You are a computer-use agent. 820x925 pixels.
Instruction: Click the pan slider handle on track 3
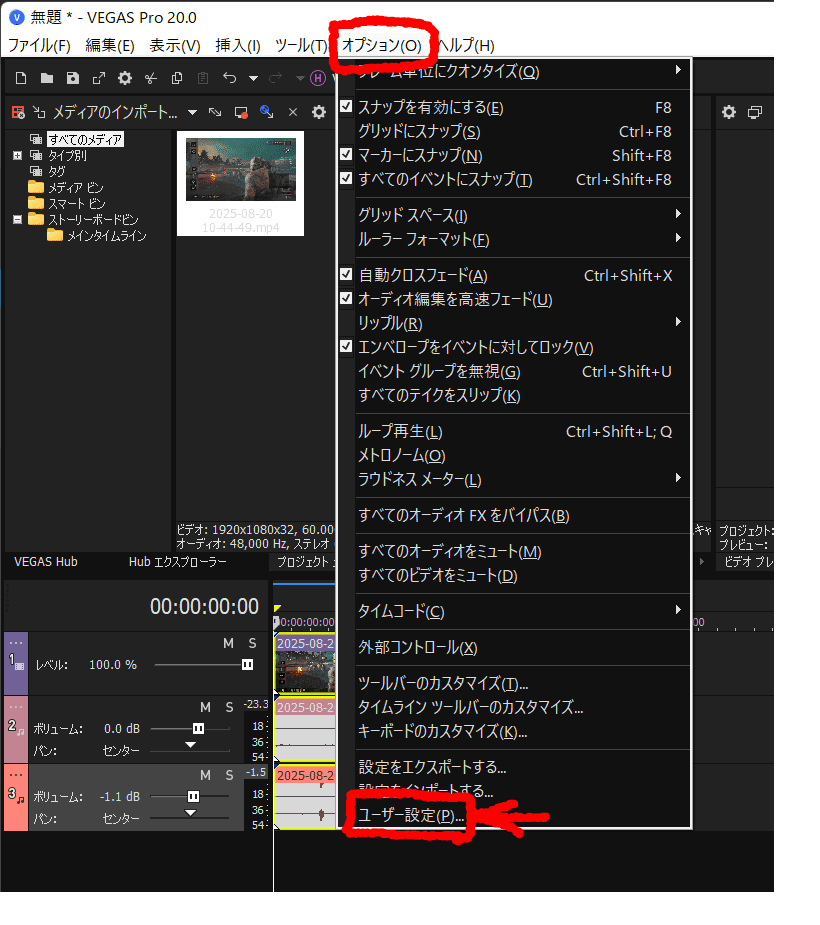coord(190,813)
